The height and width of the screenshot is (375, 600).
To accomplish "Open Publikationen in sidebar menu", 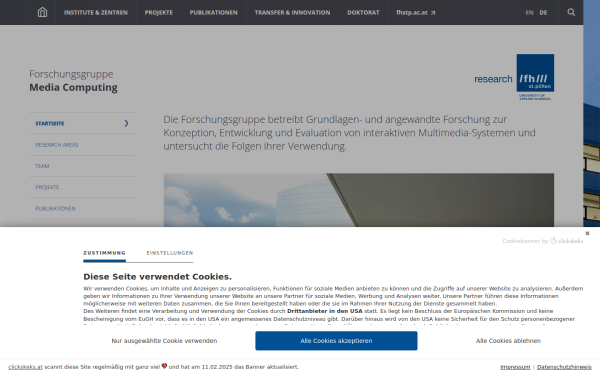I will [82, 208].
